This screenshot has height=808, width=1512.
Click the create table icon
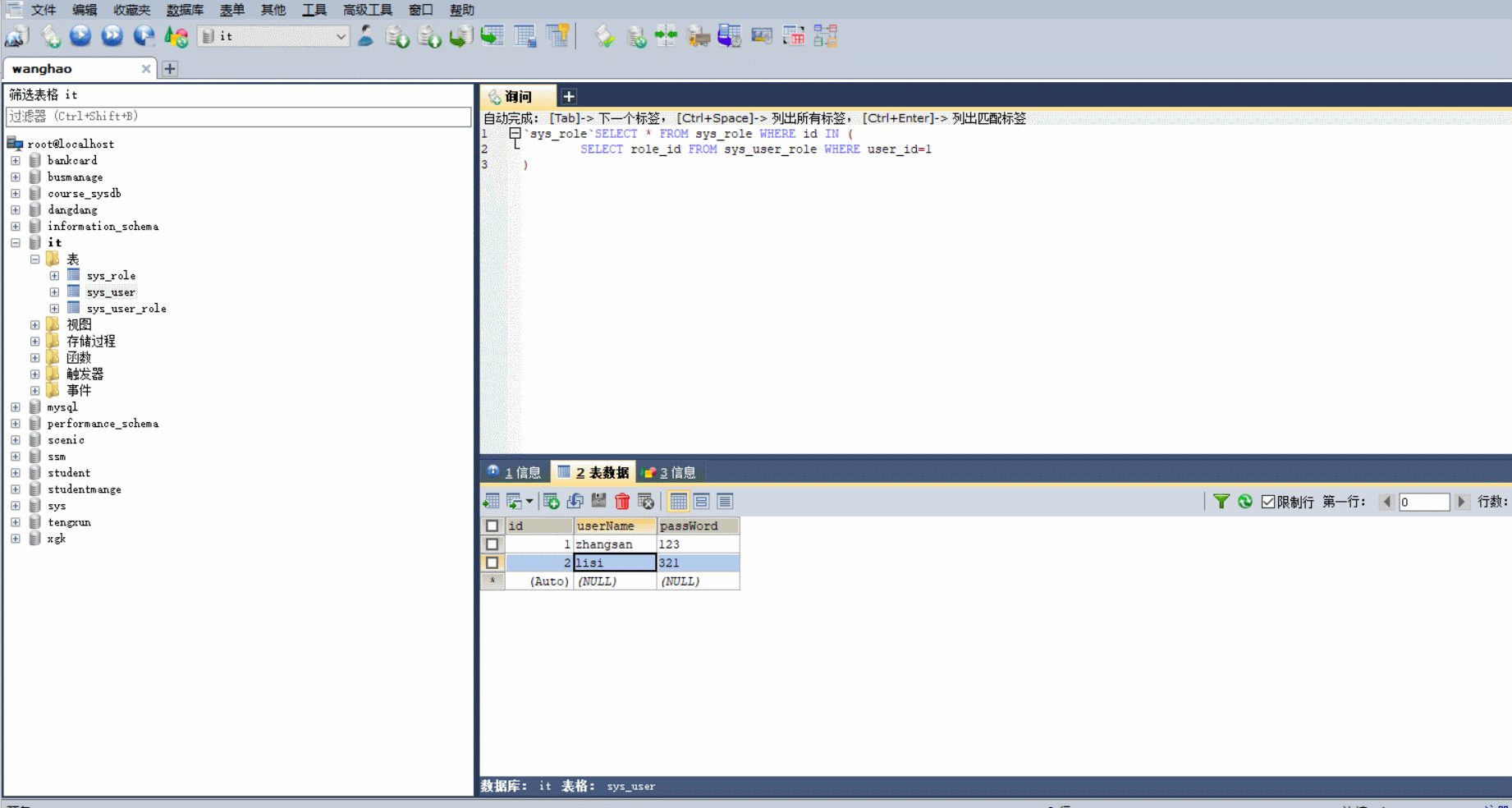click(x=493, y=36)
